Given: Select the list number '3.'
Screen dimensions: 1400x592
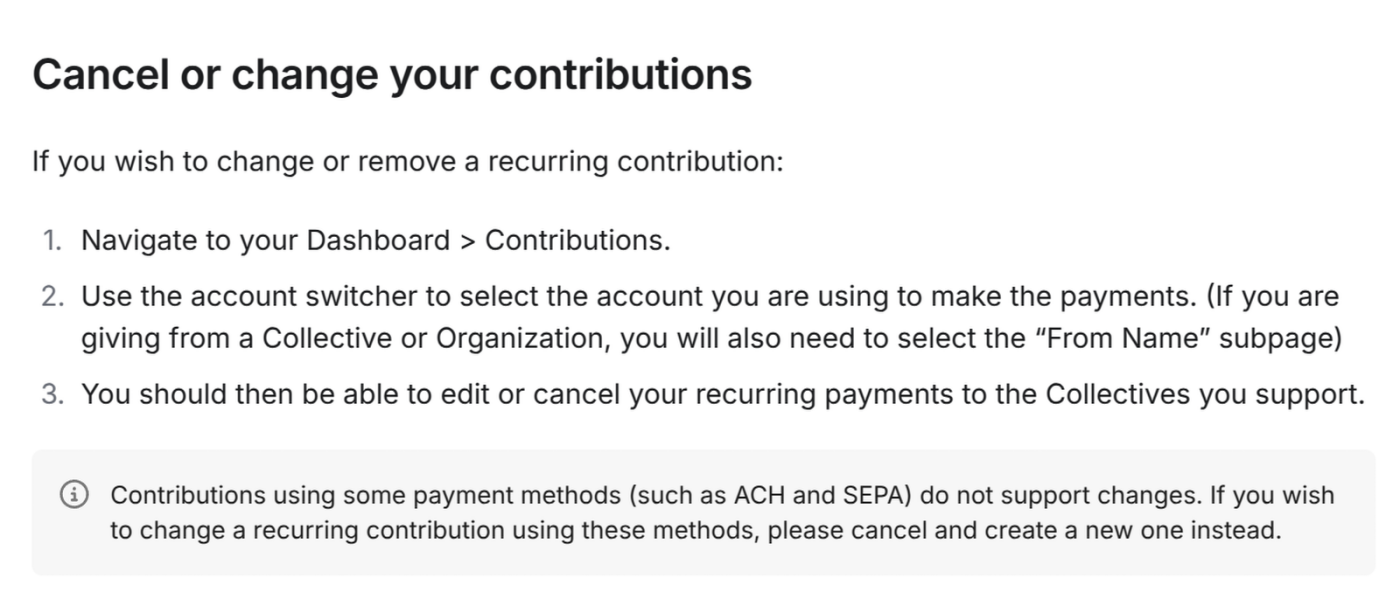Looking at the screenshot, I should [52, 395].
